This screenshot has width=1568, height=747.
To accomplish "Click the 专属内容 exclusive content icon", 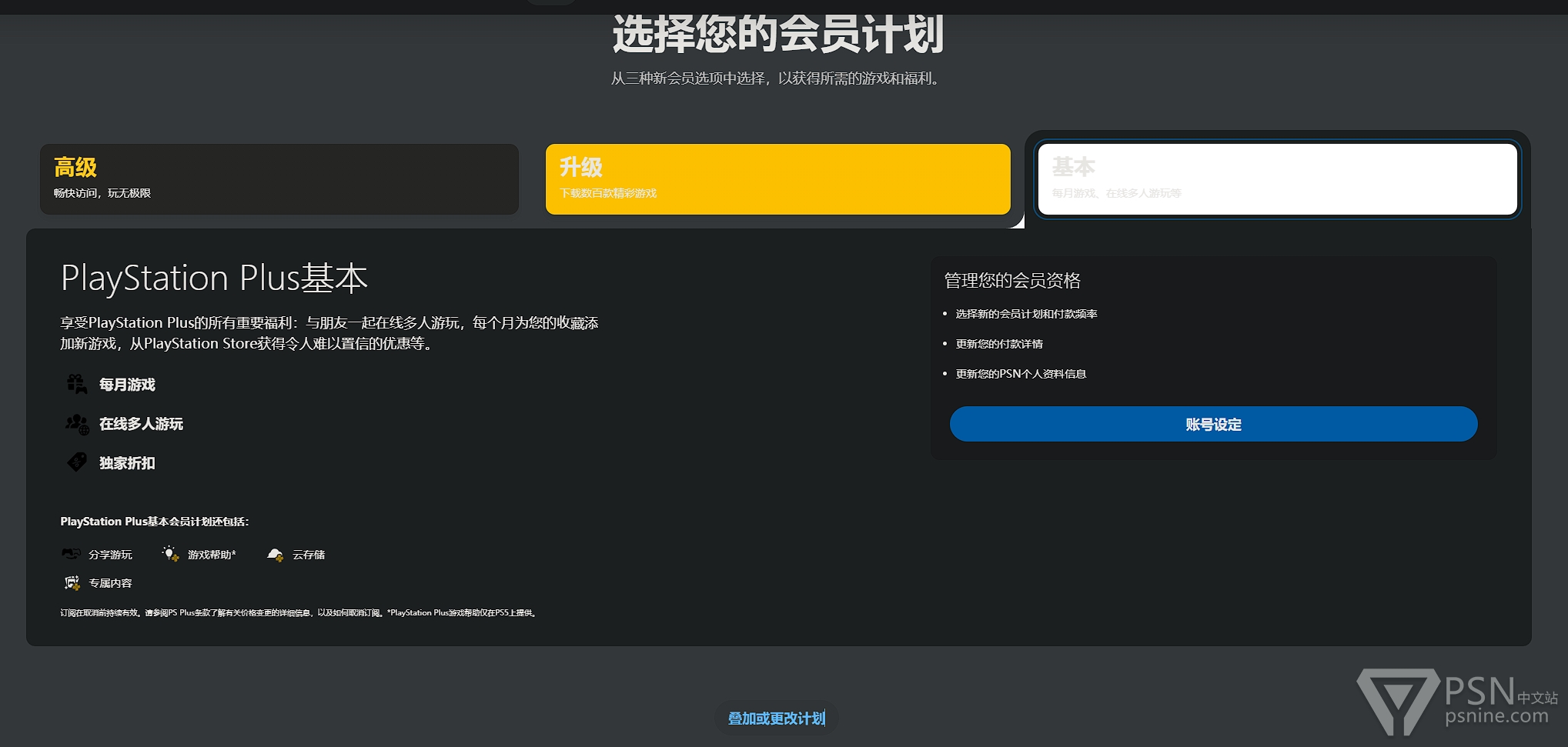I will point(72,582).
